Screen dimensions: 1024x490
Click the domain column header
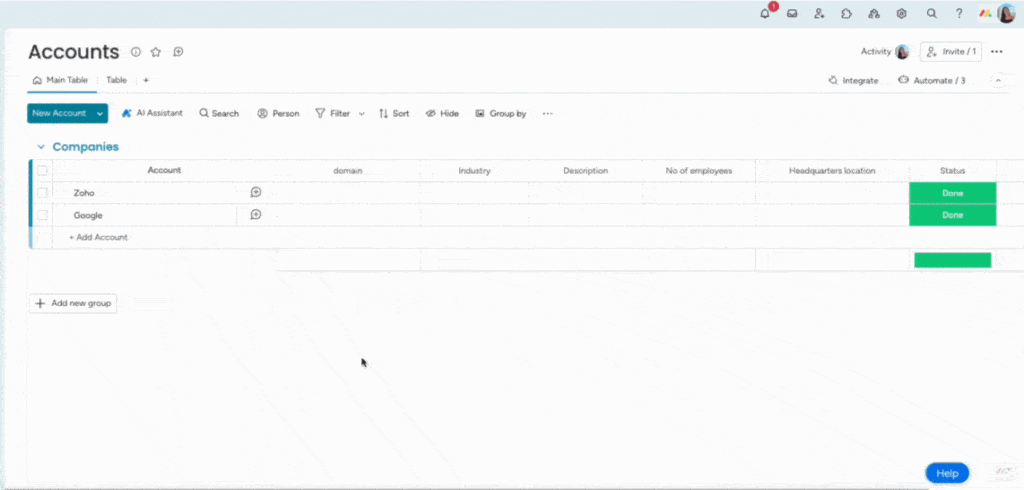[347, 171]
